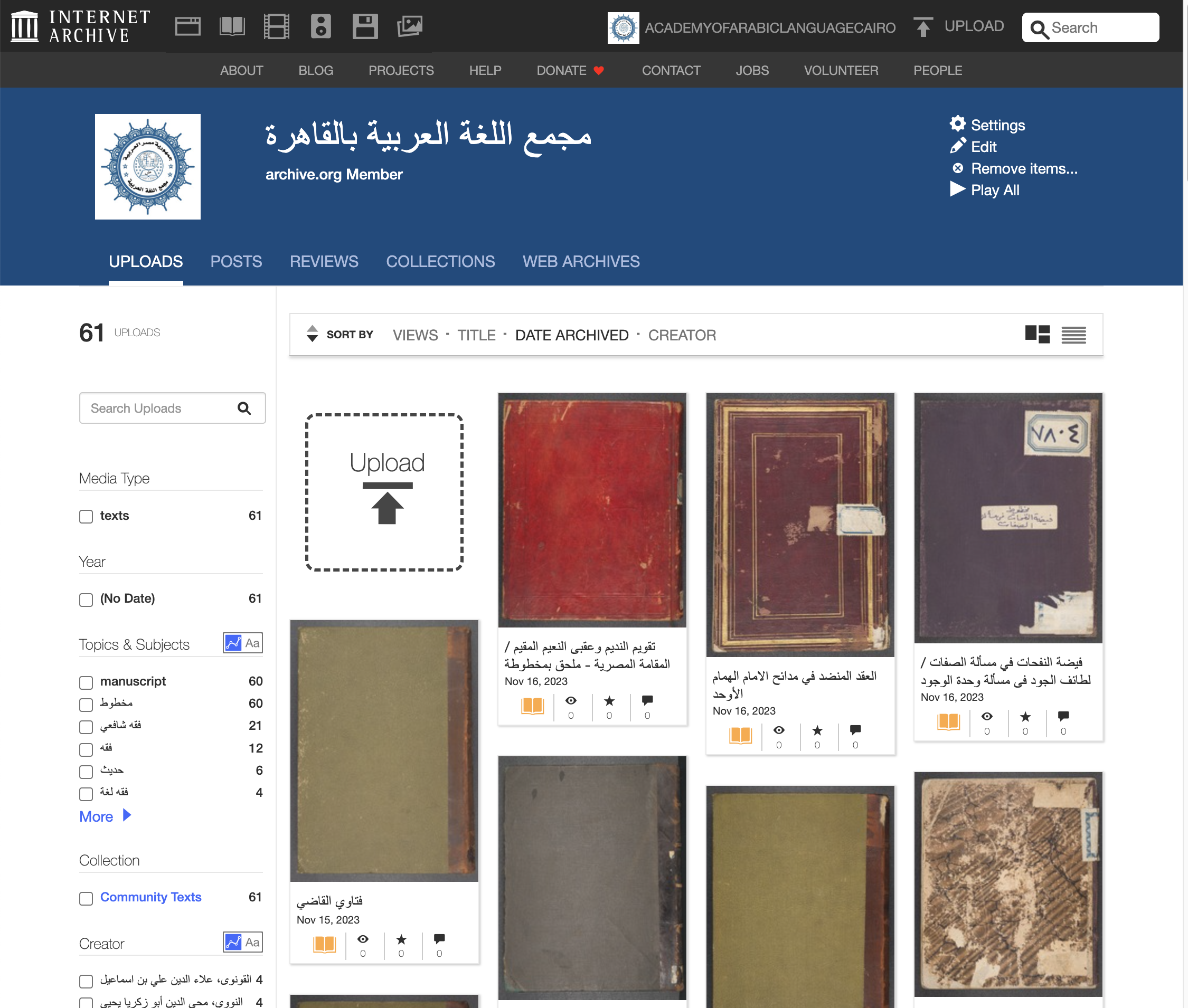
Task: Sort uploads by DATE ARCHIVED
Action: pos(572,335)
